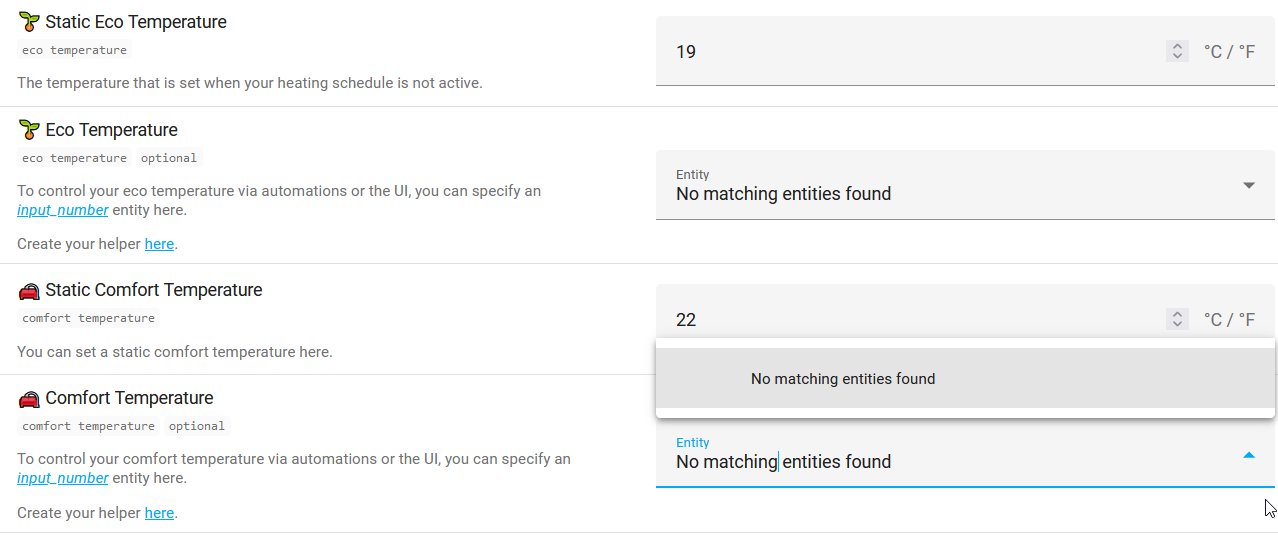This screenshot has height=536, width=1278.
Task: Click the seedling icon beside Eco Temperature heading
Action: coord(29,130)
